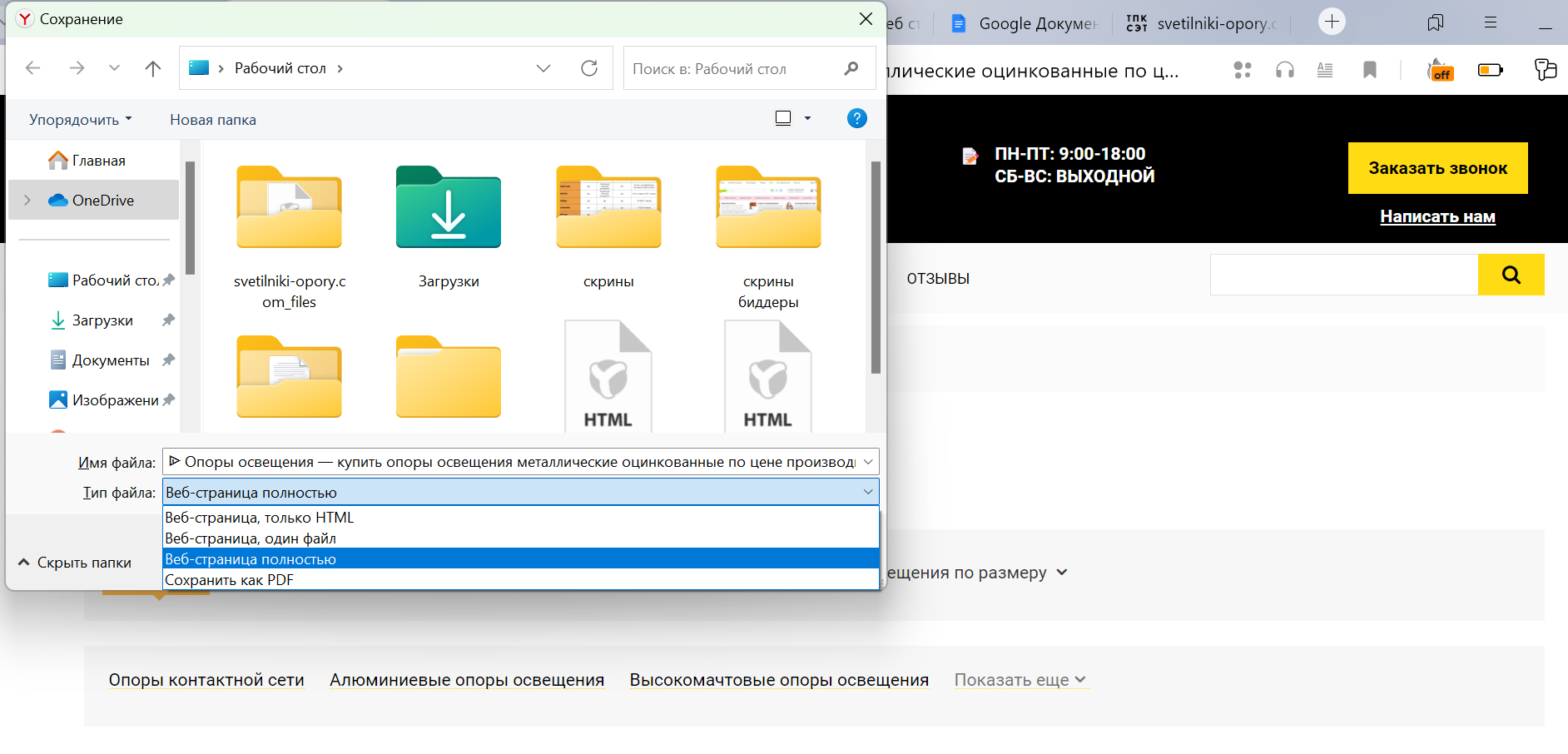Screen dimensions: 1568x754
Task: Choose Веб-страница, один файл
Action: 521,538
